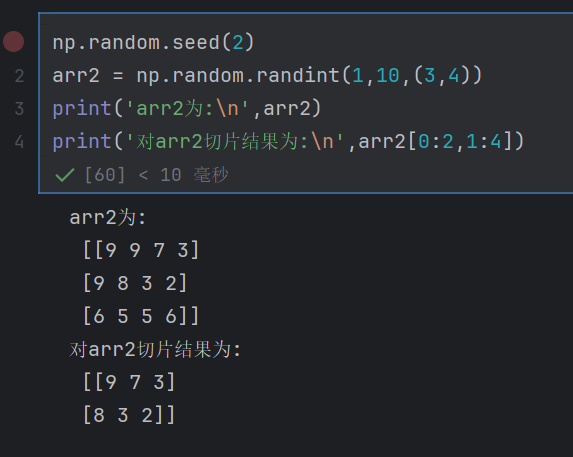573x457 pixels.
Task: Click output row [9 8 3 2]
Action: [135, 283]
